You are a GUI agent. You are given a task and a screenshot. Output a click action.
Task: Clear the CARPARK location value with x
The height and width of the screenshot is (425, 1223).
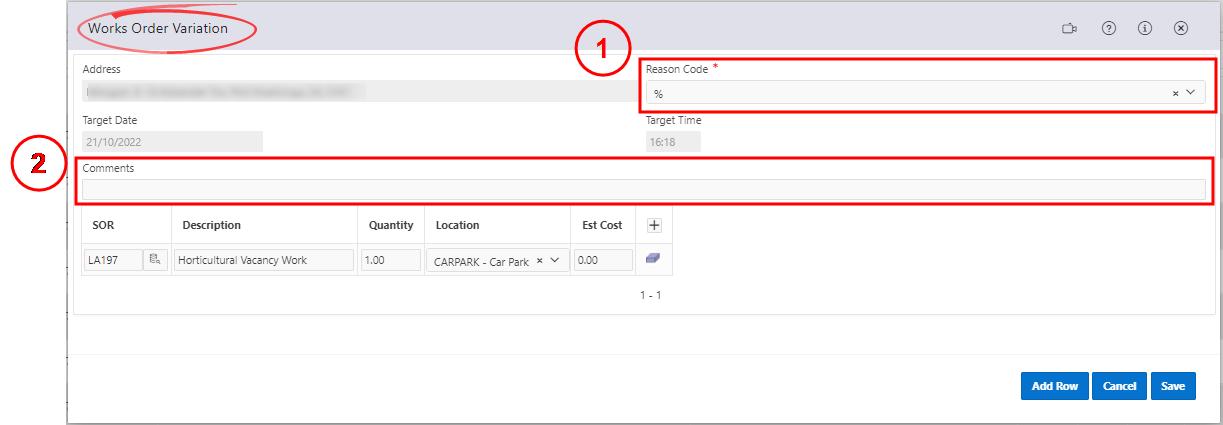[540, 261]
